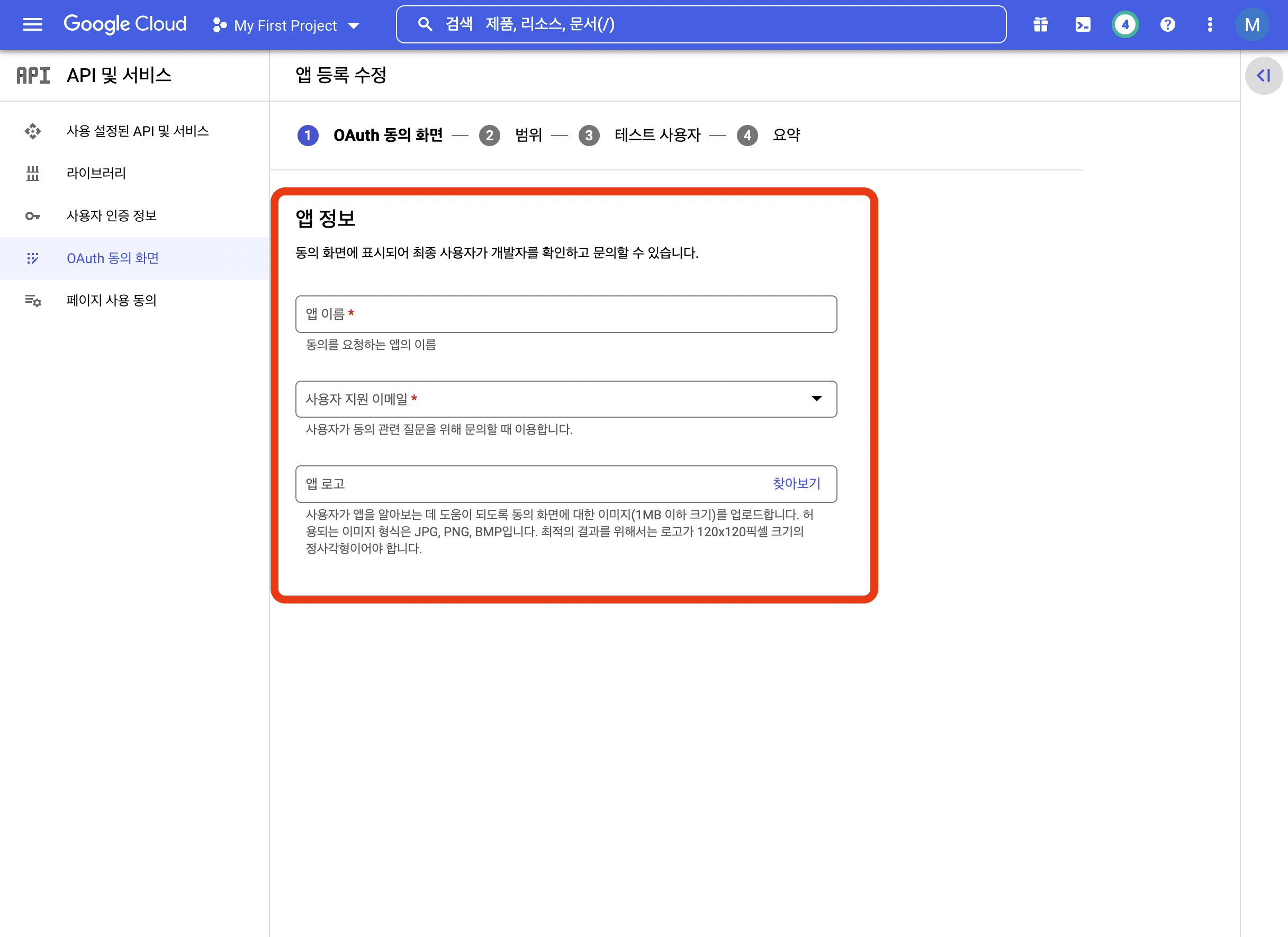Collapse the side panel arrow button
Image resolution: width=1288 pixels, height=937 pixels.
pos(1263,76)
